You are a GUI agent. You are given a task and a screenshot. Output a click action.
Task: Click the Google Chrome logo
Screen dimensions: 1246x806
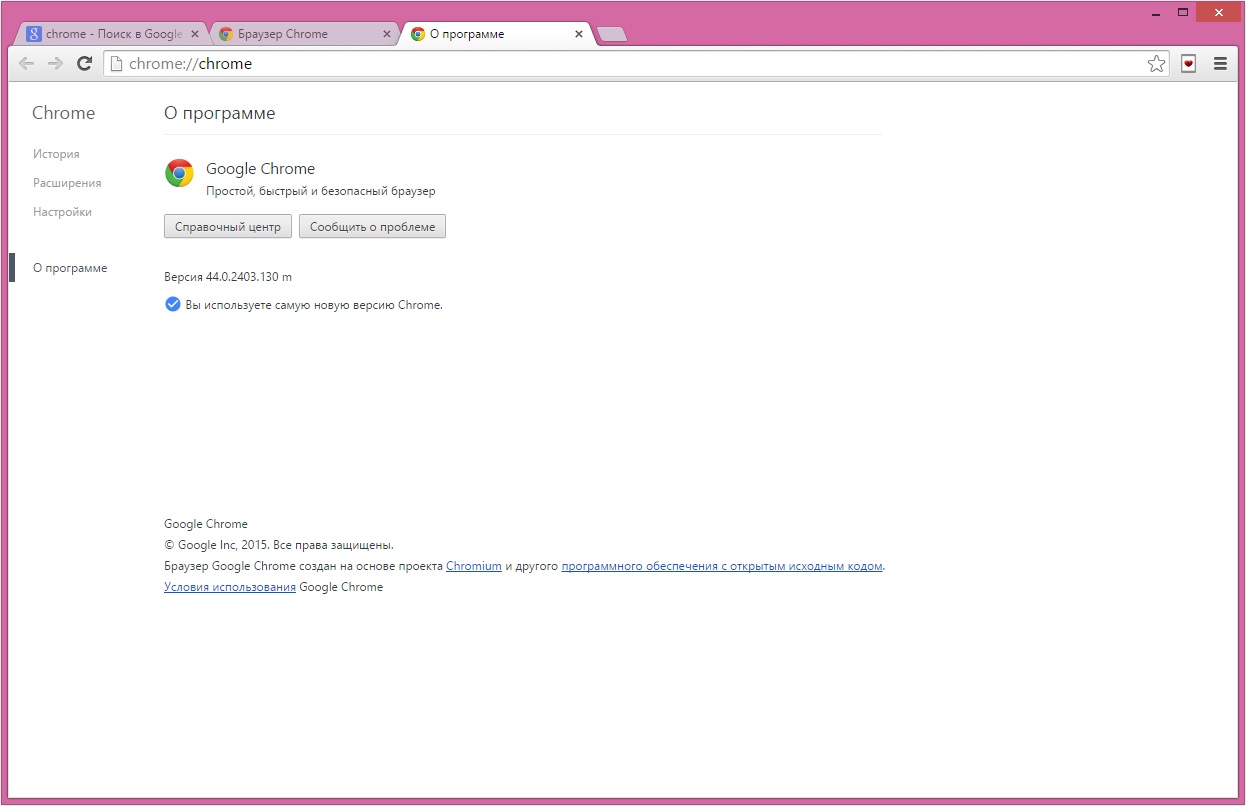[179, 173]
